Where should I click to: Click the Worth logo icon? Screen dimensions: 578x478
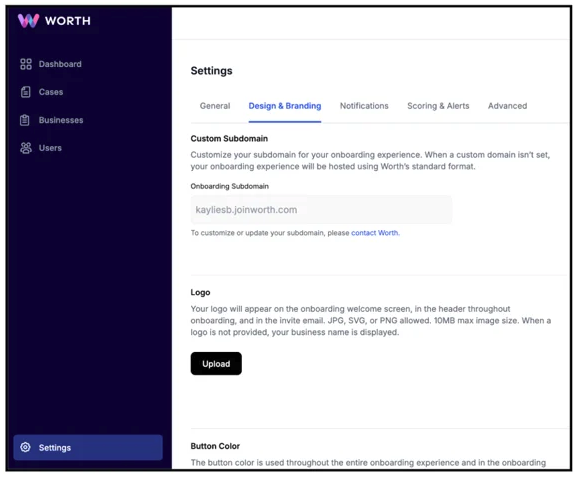coord(28,21)
